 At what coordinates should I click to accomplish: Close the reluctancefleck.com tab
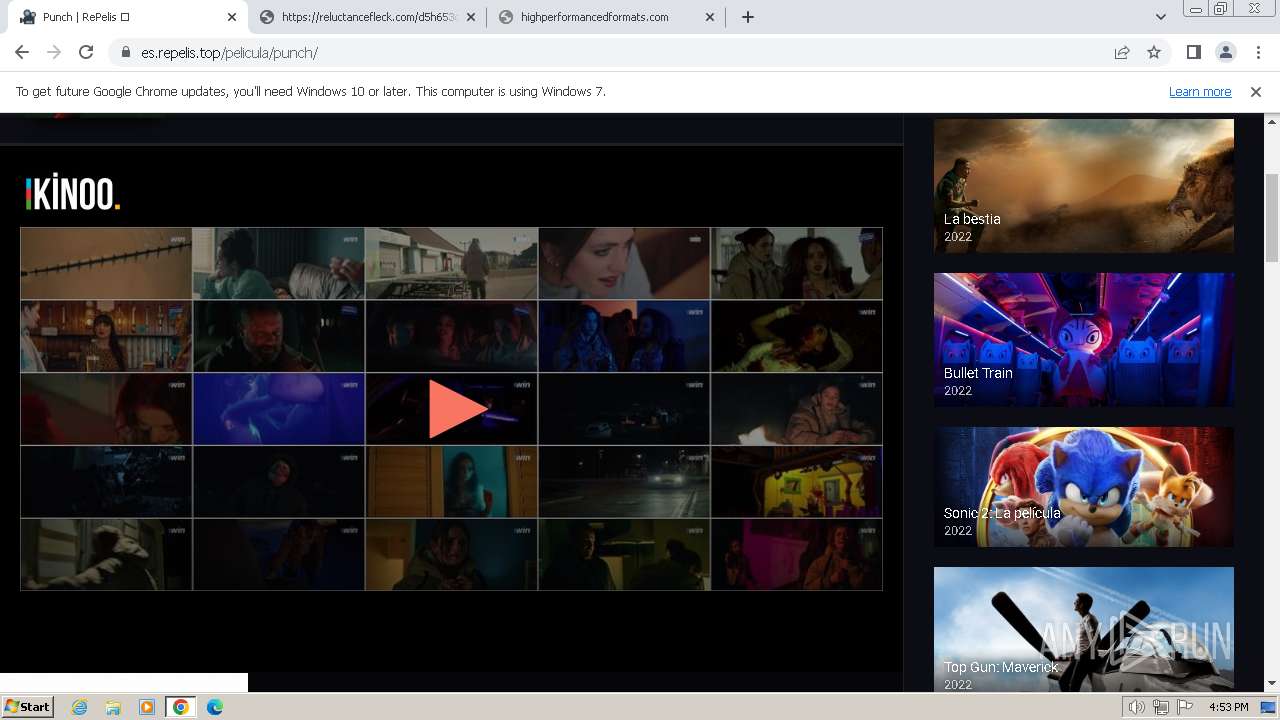471,17
